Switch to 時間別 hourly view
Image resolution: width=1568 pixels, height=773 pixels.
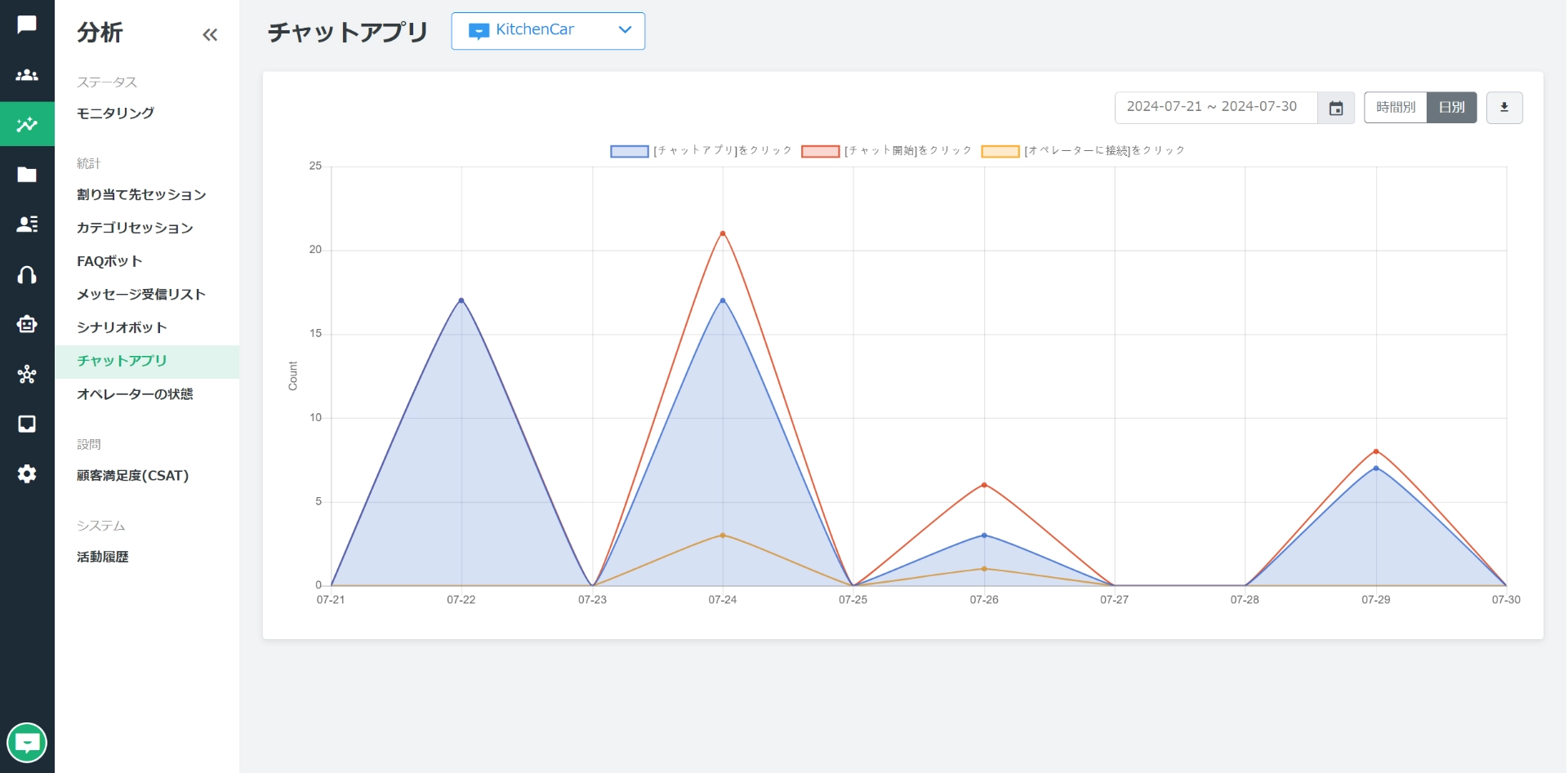[1396, 108]
